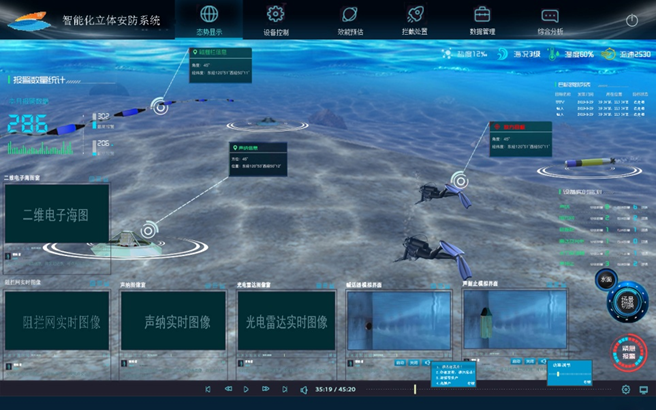Skip to start of playback
Image resolution: width=656 pixels, height=410 pixels.
pos(208,389)
